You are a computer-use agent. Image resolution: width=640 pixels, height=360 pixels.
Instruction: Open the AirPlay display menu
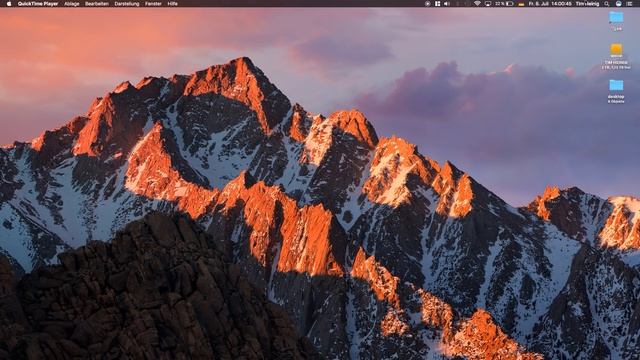[x=488, y=4]
